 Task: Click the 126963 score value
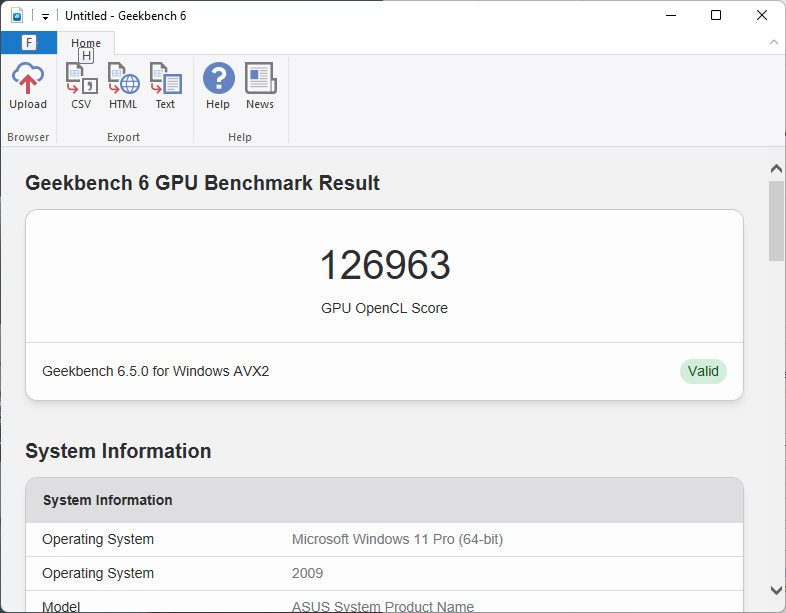click(x=384, y=265)
